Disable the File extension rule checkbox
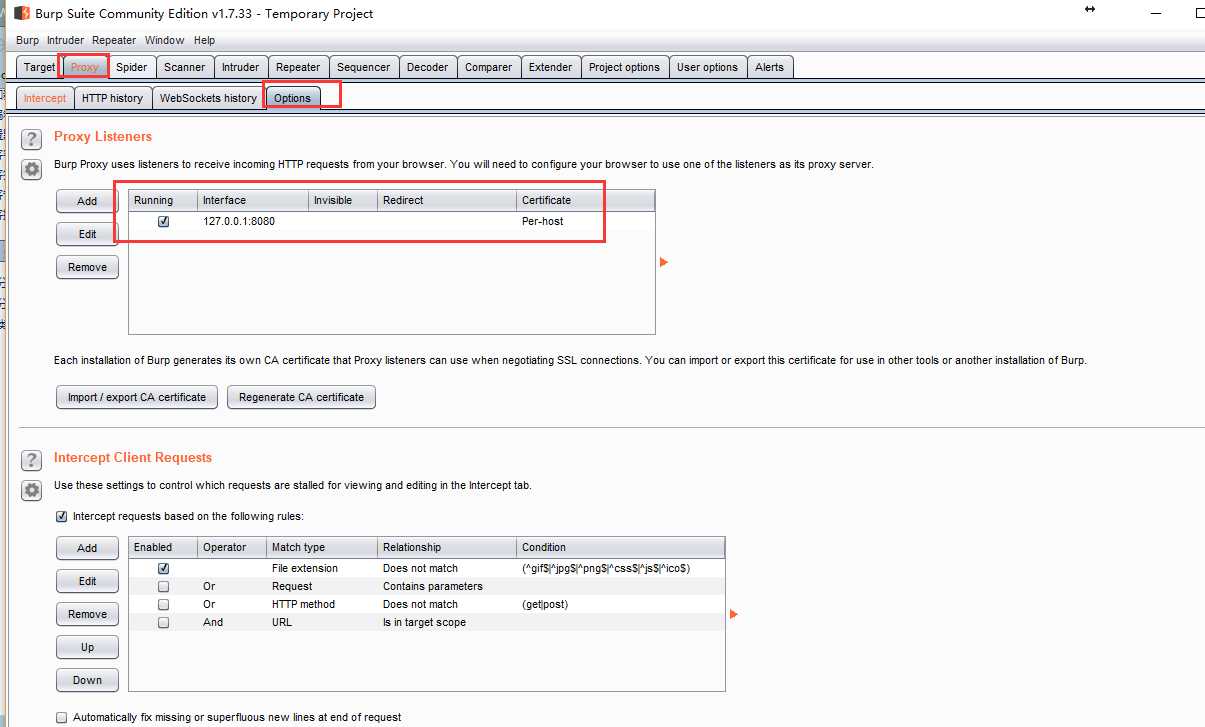Viewport: 1205px width, 727px height. [x=163, y=568]
